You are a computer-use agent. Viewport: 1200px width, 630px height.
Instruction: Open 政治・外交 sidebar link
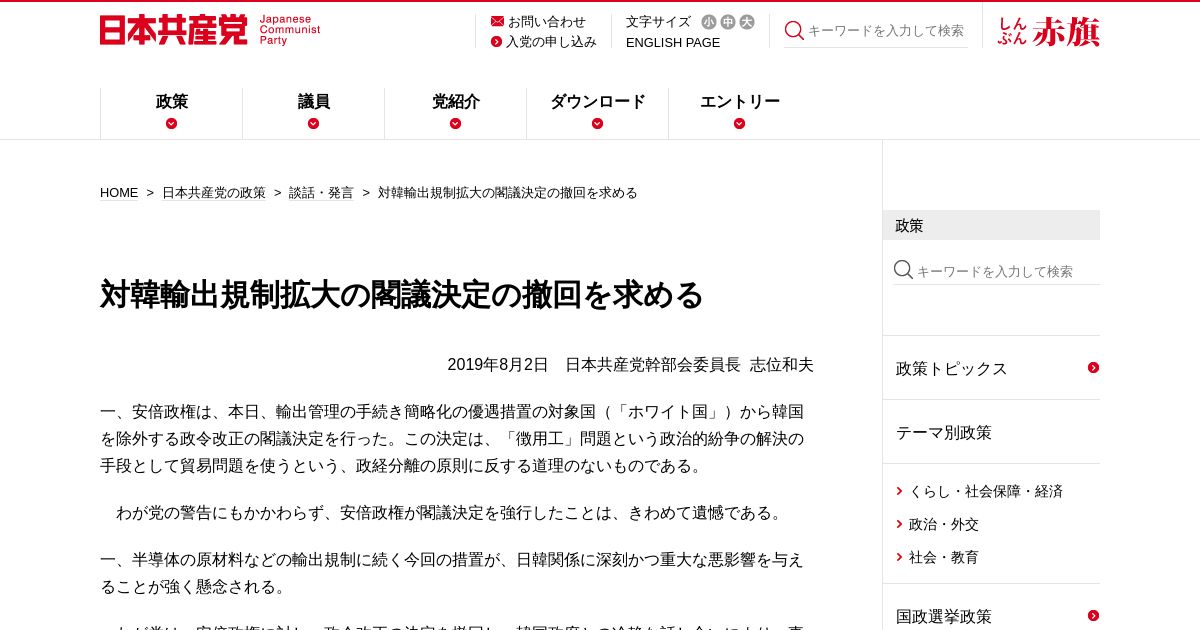pos(944,524)
